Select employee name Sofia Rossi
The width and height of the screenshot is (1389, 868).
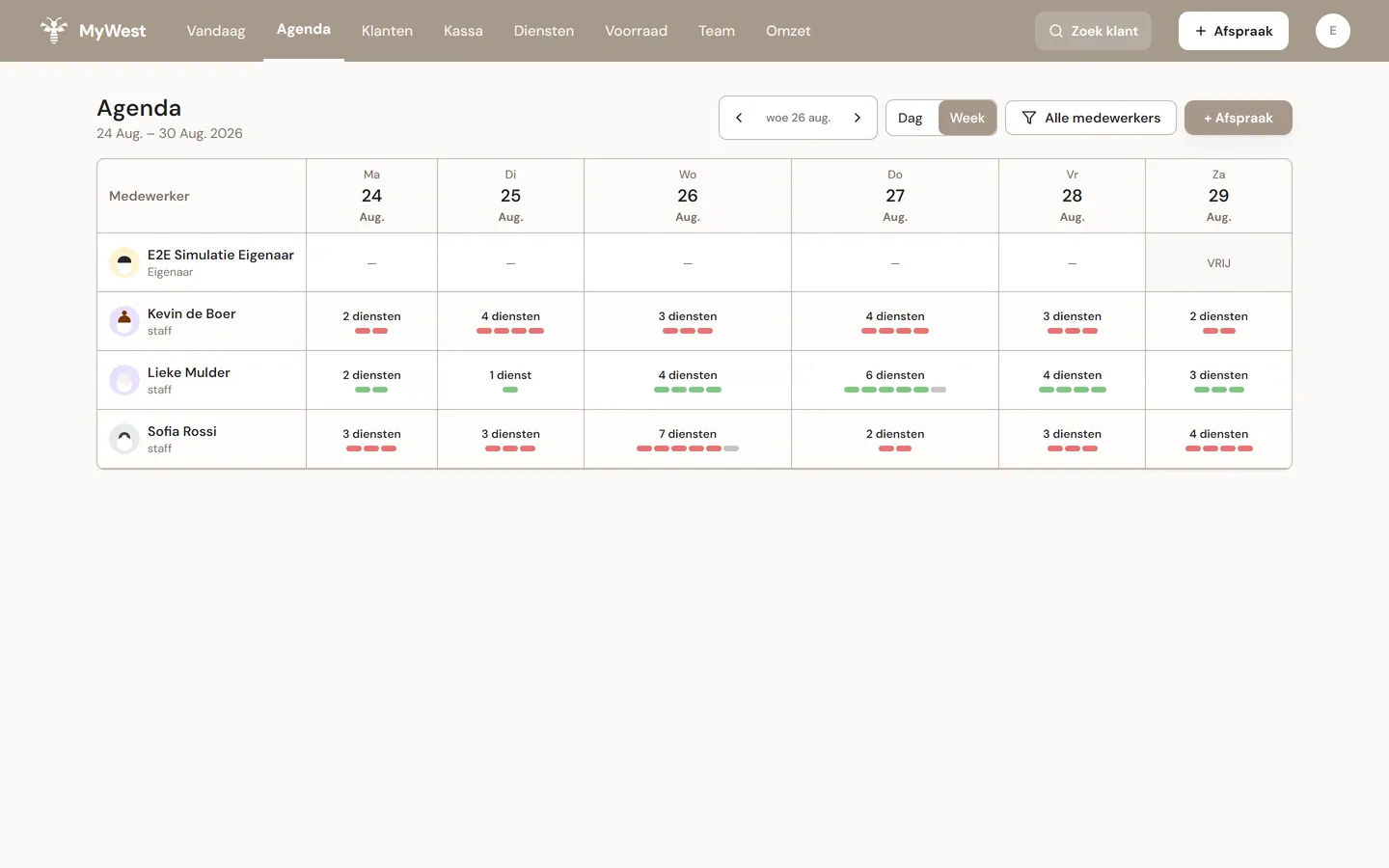[x=182, y=431]
